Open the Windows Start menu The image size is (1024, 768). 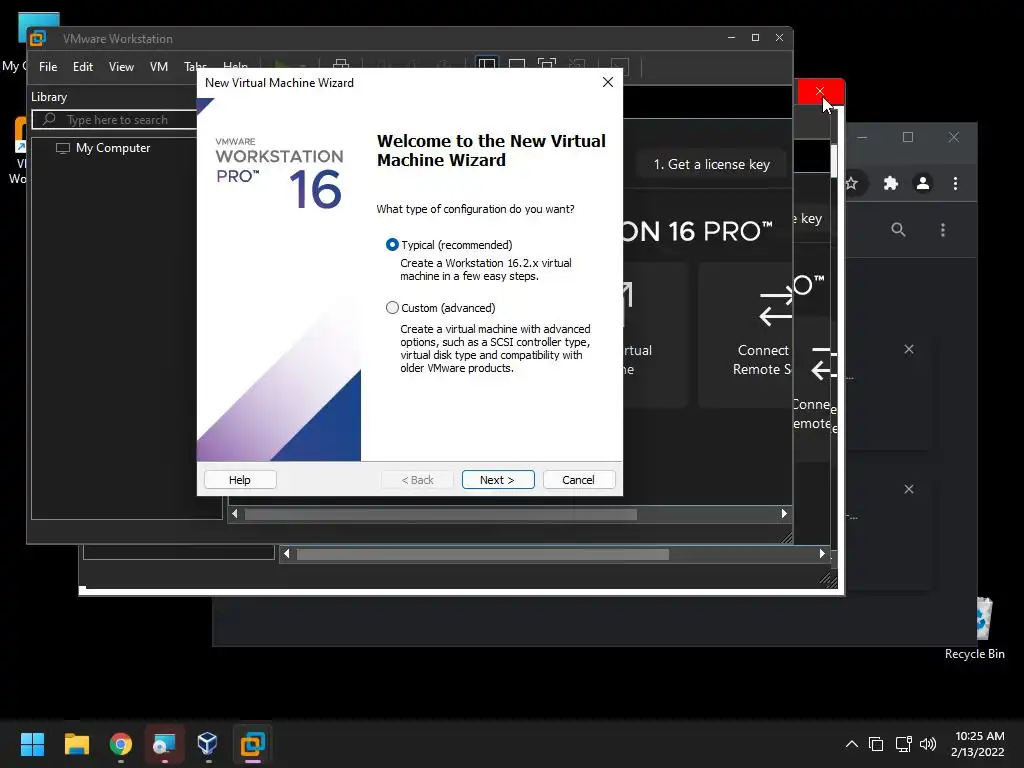[32, 744]
